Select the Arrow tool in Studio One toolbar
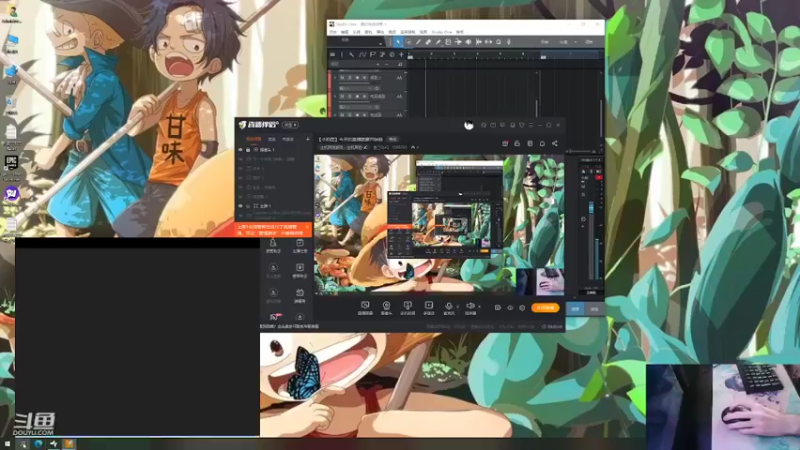Screen dimensions: 800x450 coord(398,42)
